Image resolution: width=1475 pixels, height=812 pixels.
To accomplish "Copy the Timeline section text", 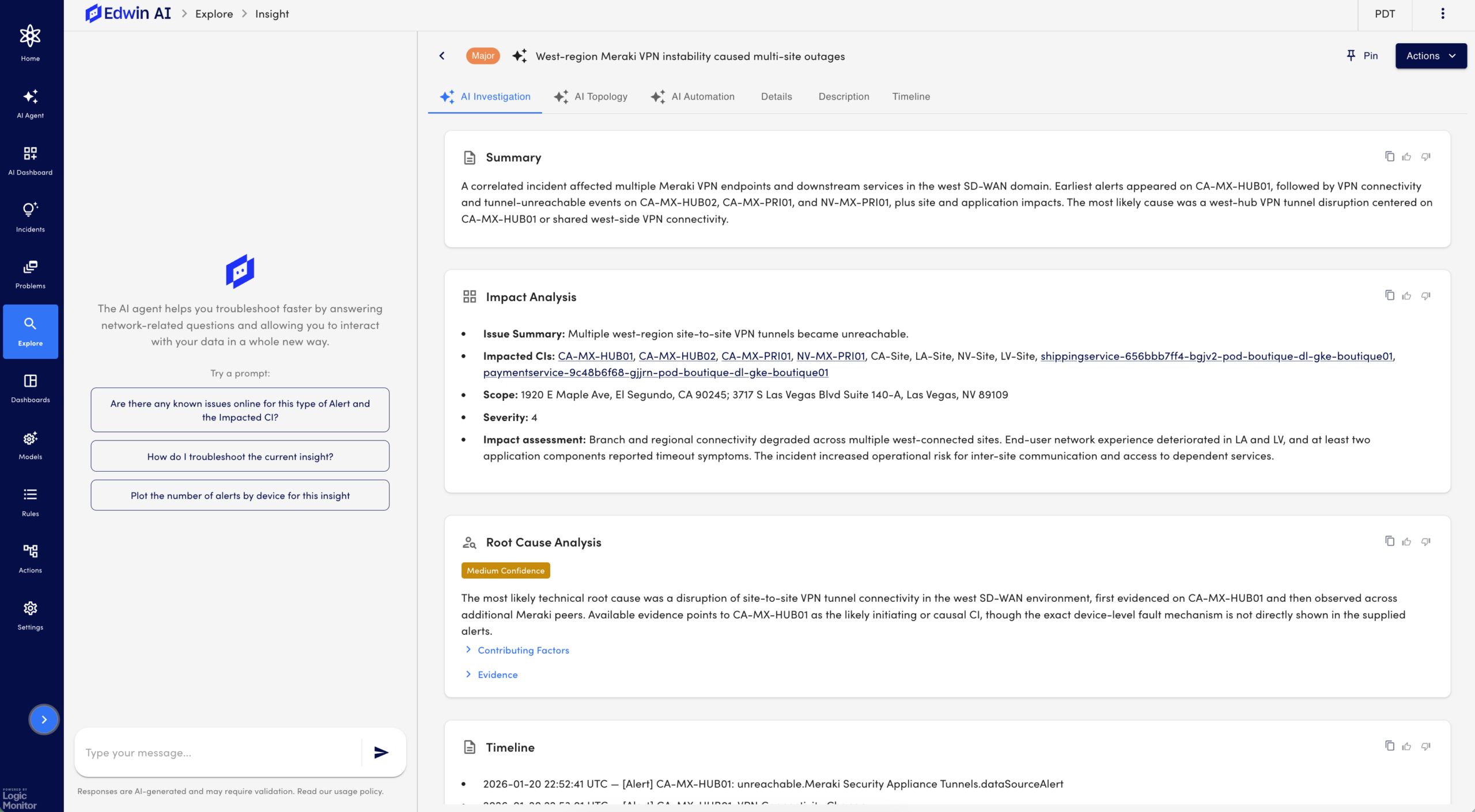I will [1389, 746].
